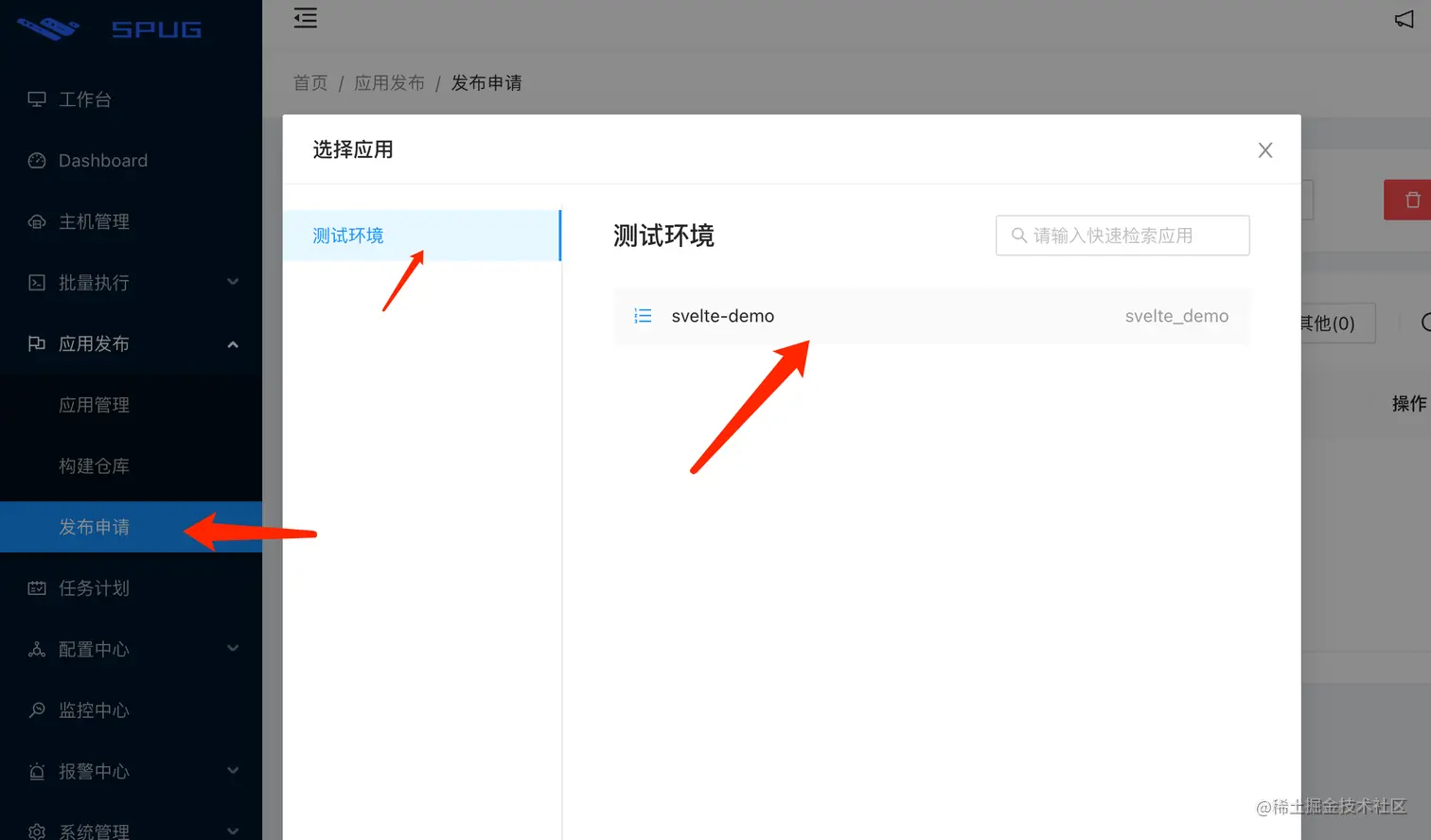This screenshot has height=840, width=1431.
Task: Focus the 请输入快速检索应用 search field
Action: [x=1122, y=236]
